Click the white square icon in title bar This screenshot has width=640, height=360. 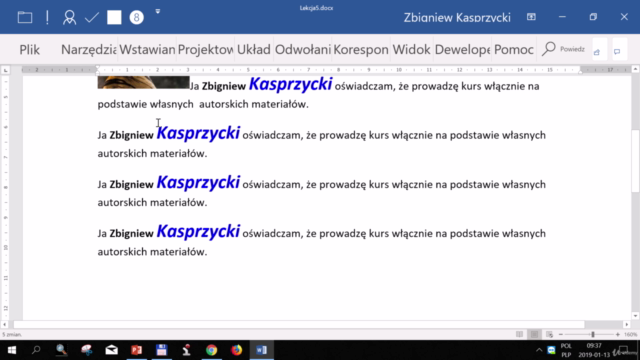coord(114,17)
